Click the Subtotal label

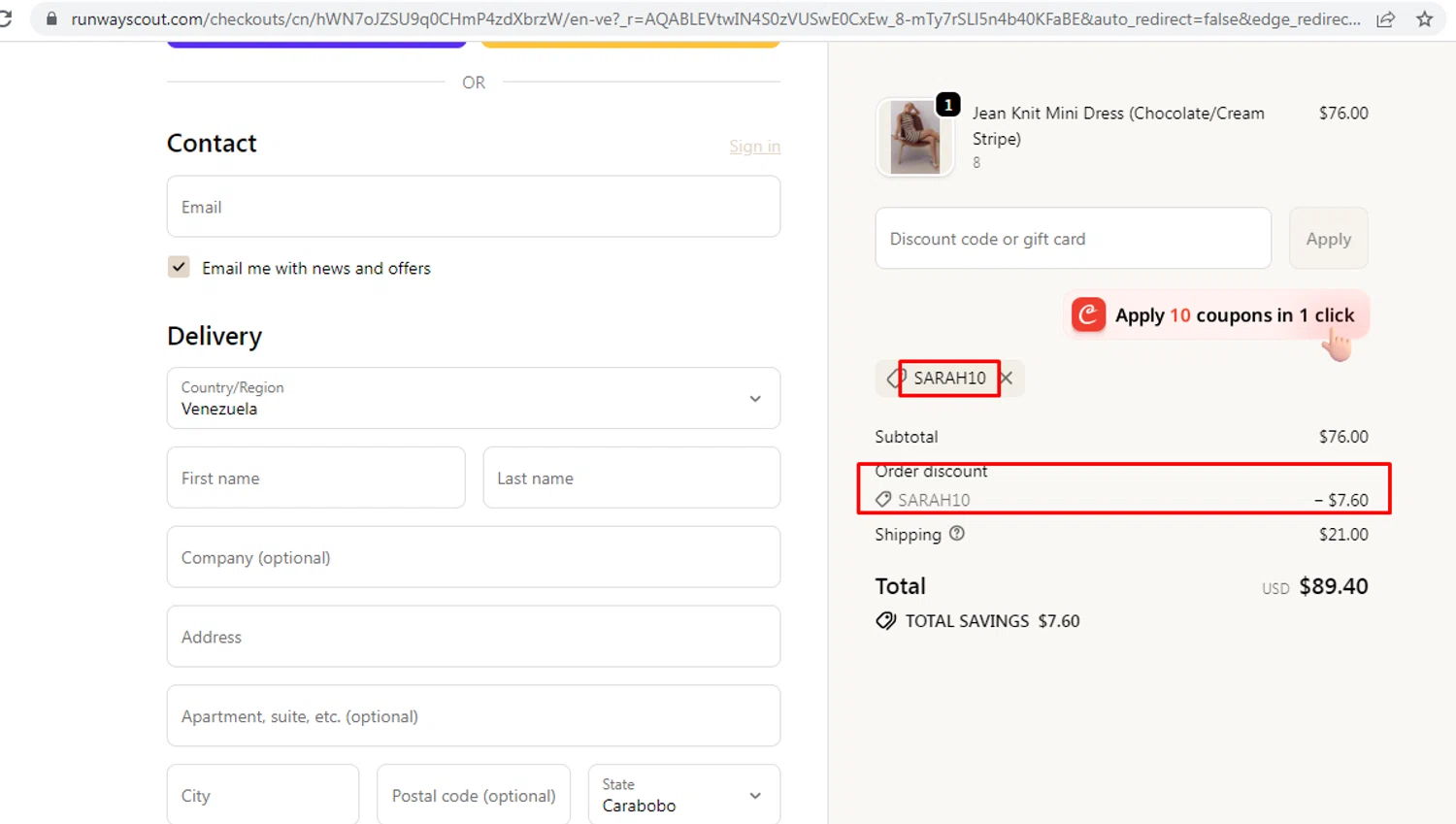click(907, 437)
